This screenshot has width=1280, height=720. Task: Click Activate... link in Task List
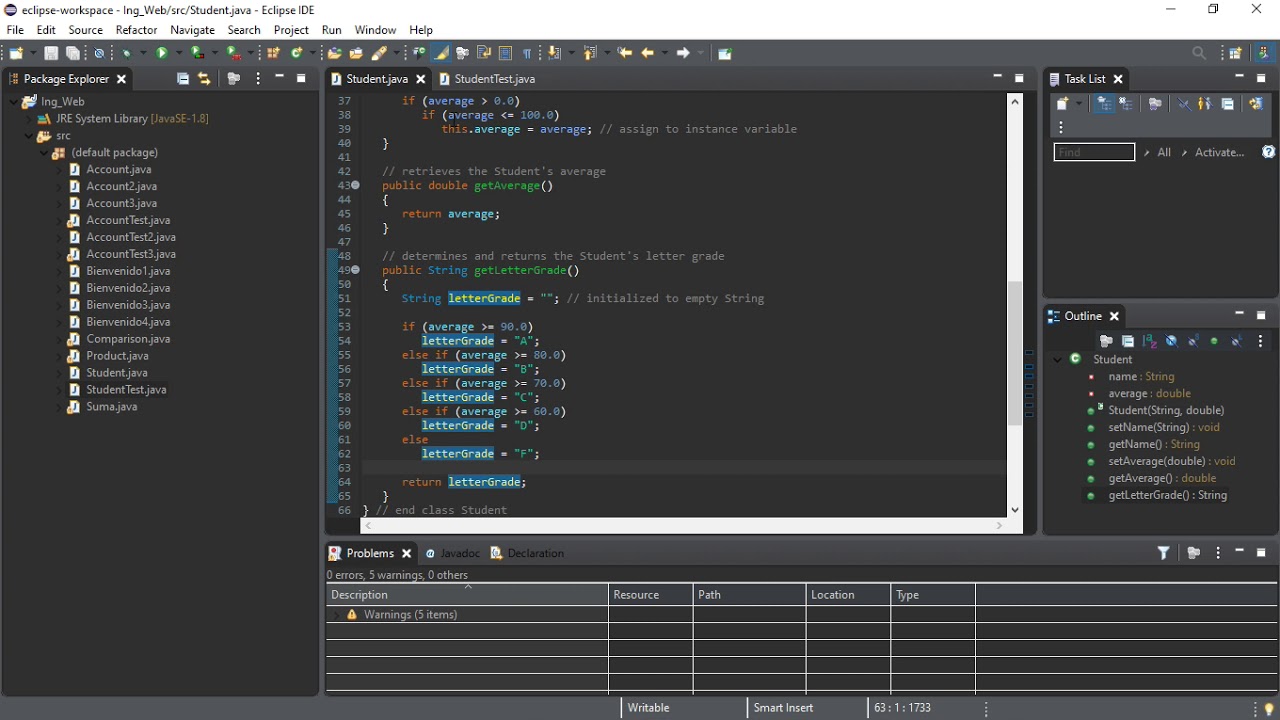1220,152
